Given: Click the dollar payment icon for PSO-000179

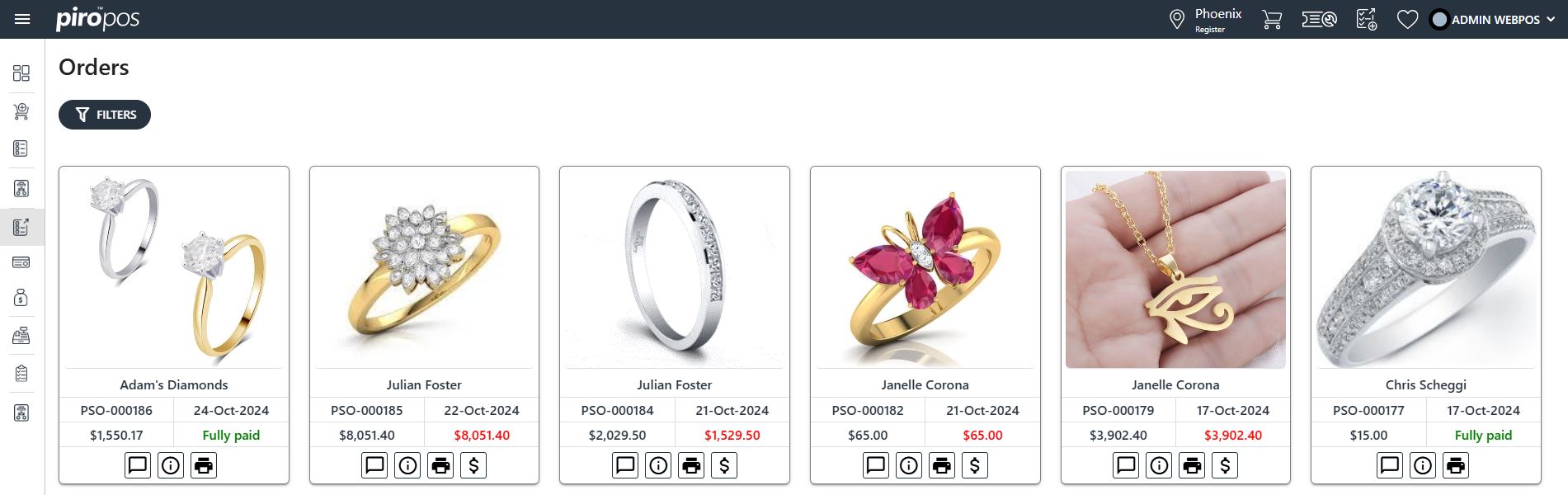Looking at the screenshot, I should pyautogui.click(x=1226, y=465).
